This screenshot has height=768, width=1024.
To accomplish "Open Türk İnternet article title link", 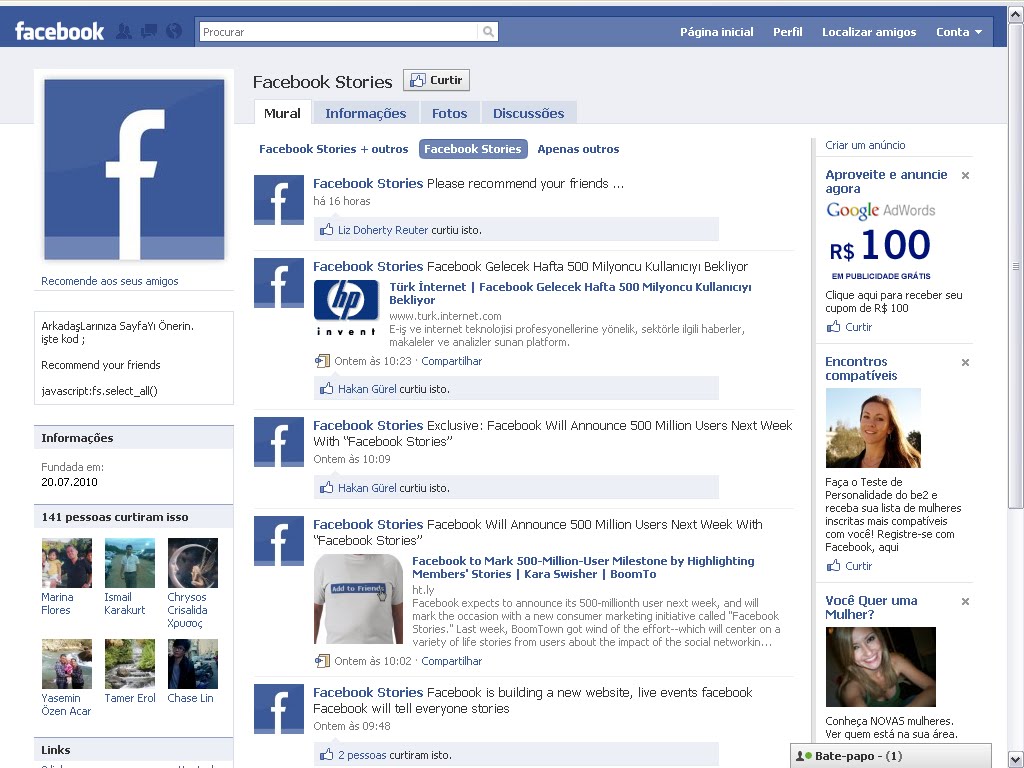I will [x=570, y=293].
